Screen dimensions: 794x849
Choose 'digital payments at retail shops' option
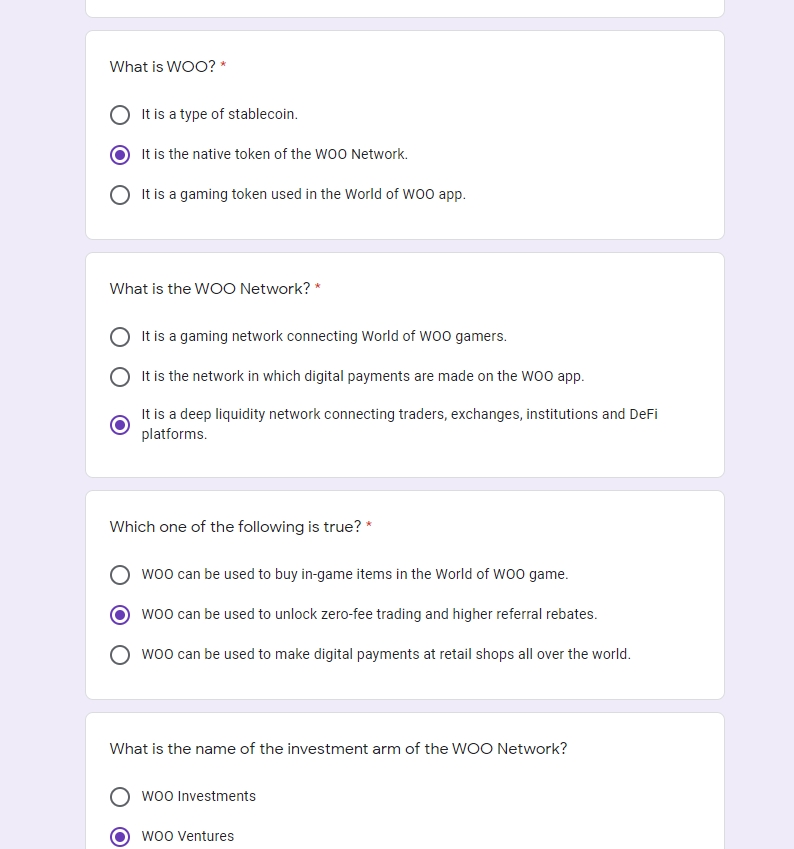[x=120, y=655]
